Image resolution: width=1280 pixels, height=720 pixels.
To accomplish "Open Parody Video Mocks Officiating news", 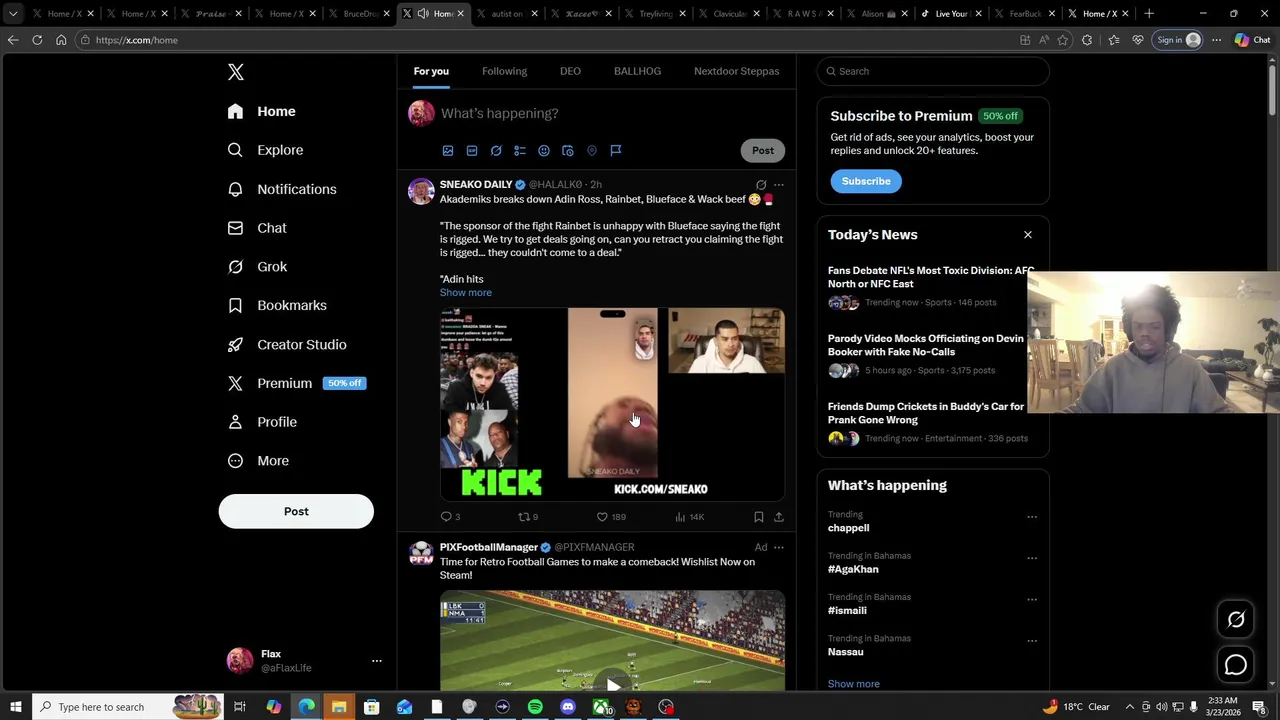I will [x=926, y=345].
